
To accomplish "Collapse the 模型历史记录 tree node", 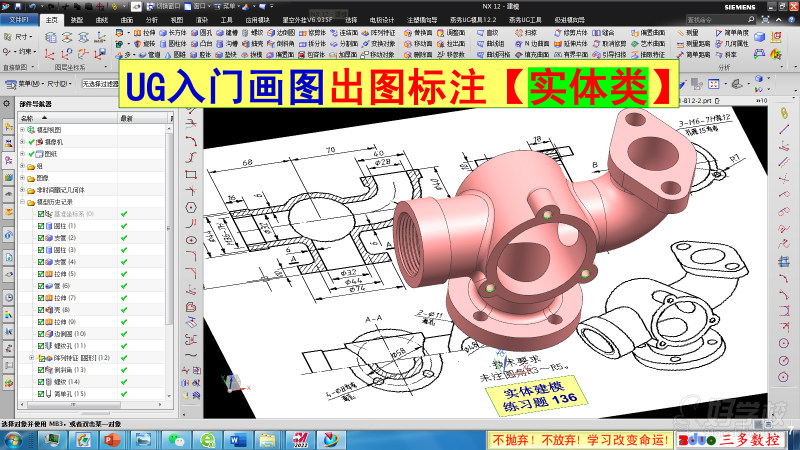I will [23, 202].
